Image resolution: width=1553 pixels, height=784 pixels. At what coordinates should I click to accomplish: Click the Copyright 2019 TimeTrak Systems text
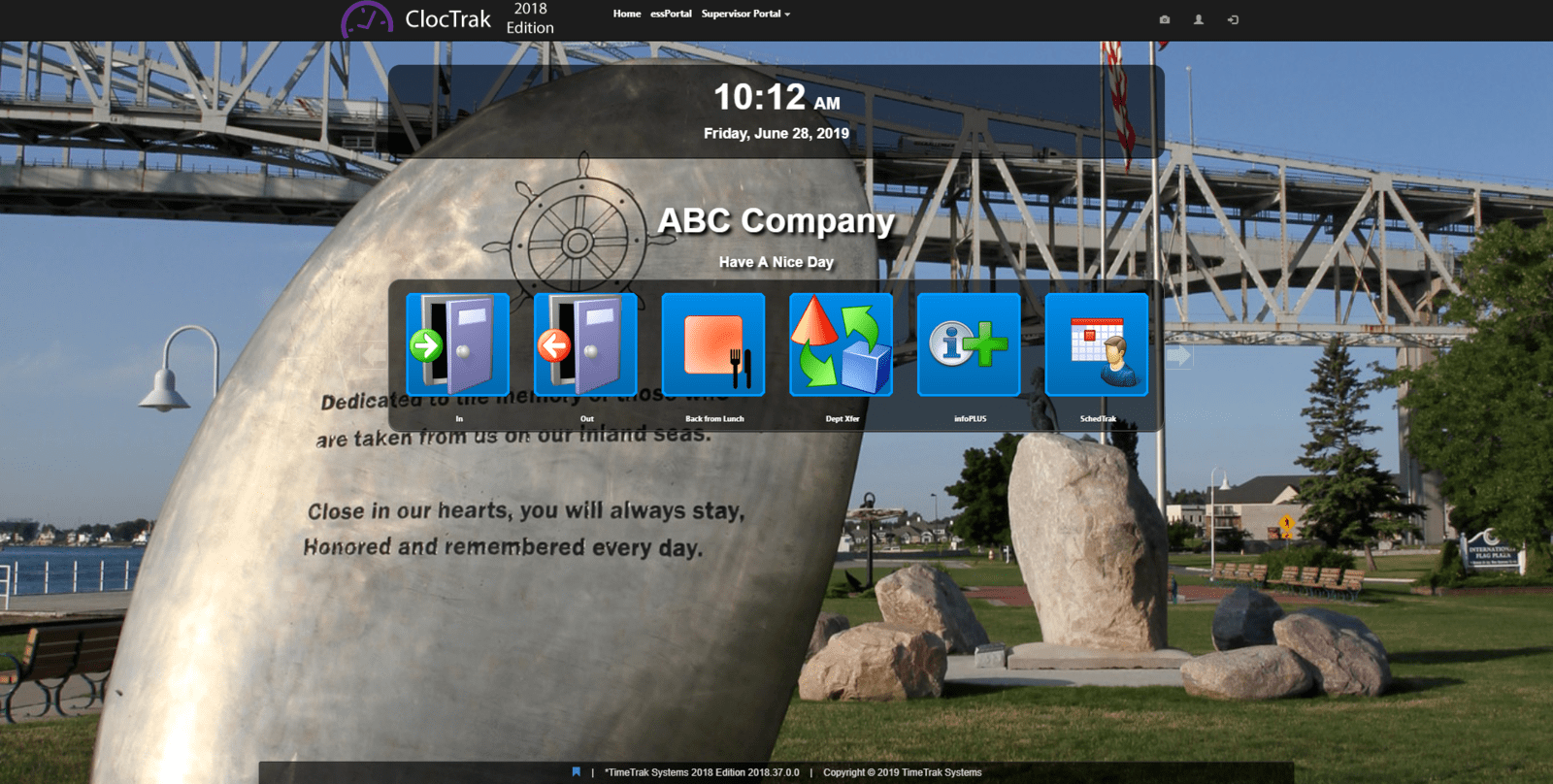coord(903,772)
